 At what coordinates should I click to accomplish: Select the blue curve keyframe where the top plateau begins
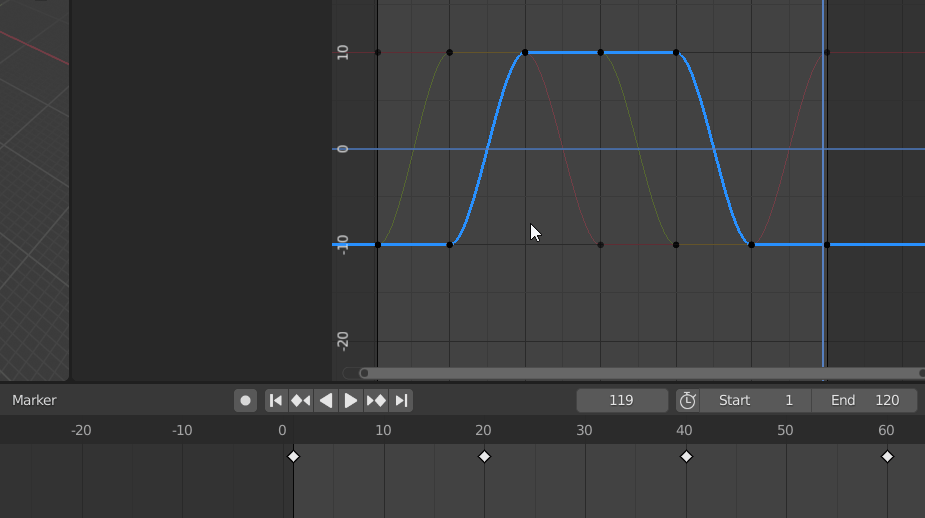[x=525, y=53]
